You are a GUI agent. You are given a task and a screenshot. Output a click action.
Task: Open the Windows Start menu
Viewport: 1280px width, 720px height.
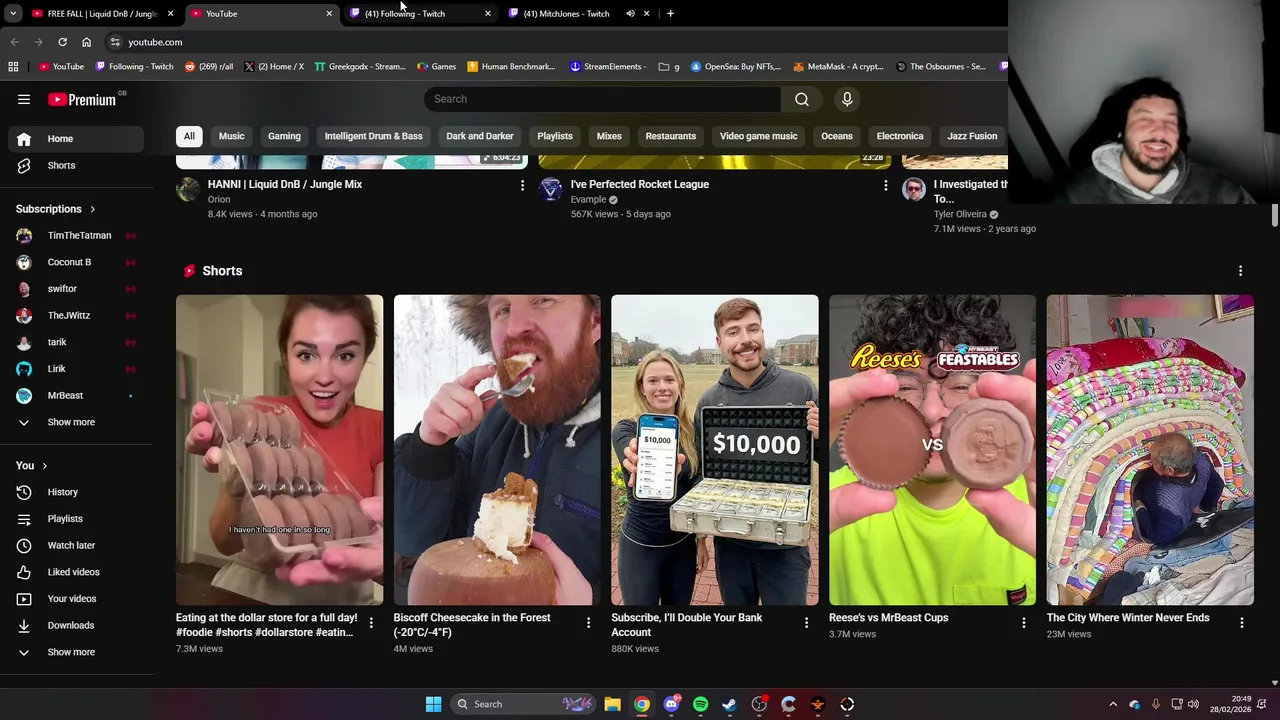[433, 704]
